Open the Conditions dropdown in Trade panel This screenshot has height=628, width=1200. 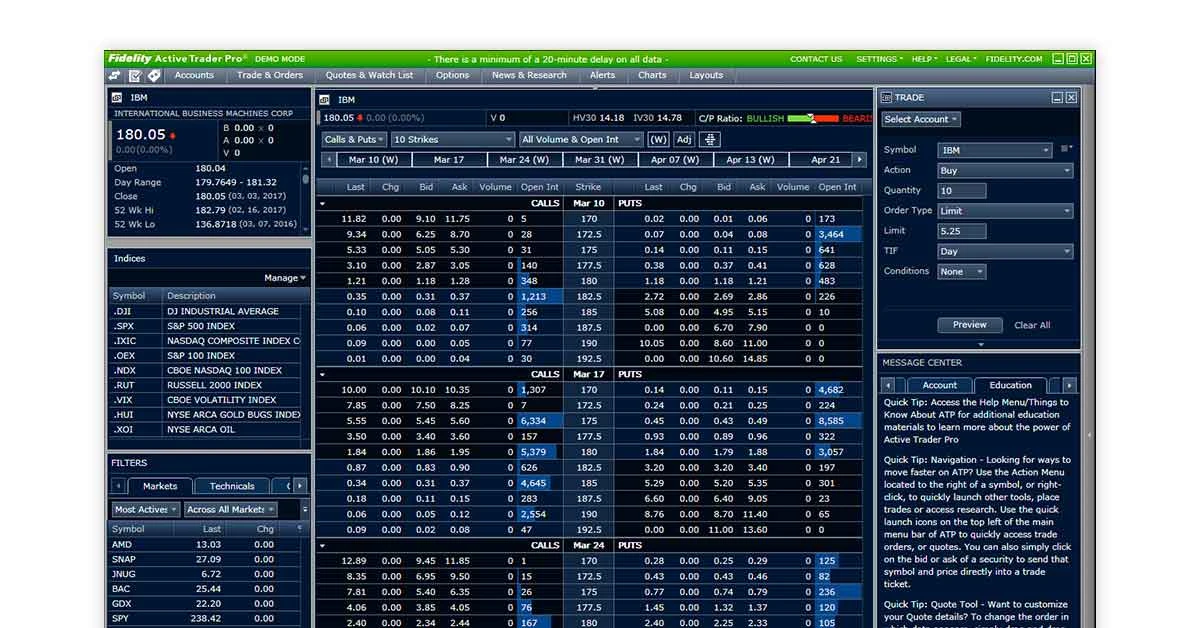point(961,271)
